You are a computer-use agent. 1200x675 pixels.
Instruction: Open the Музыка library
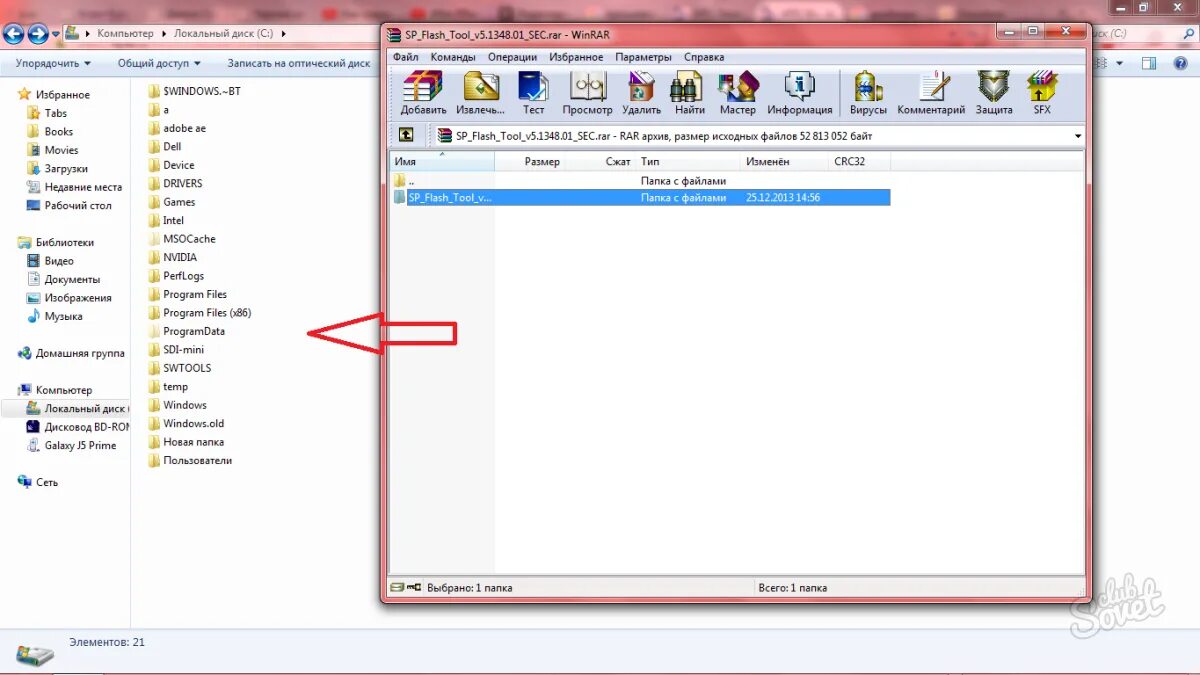pyautogui.click(x=55, y=316)
